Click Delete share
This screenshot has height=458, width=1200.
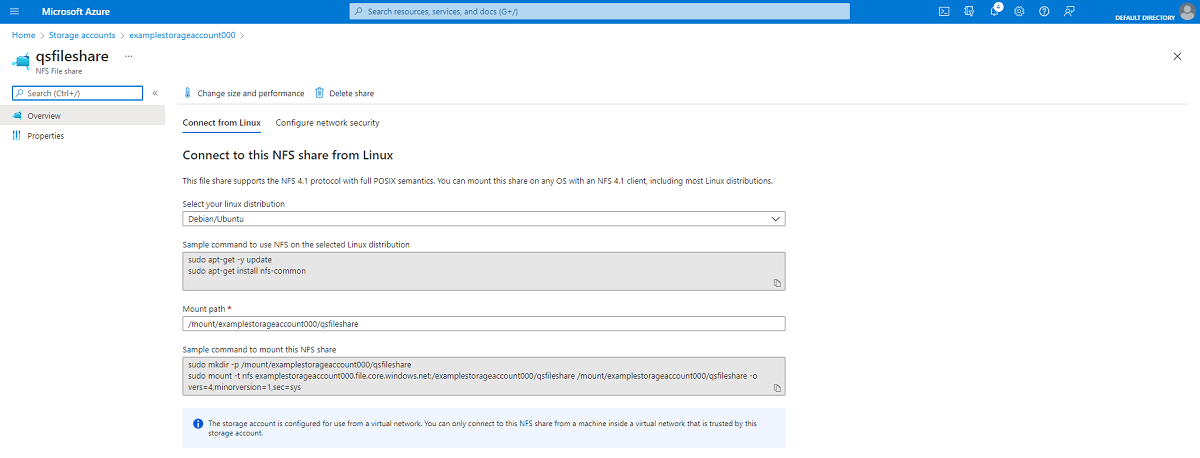coord(344,93)
